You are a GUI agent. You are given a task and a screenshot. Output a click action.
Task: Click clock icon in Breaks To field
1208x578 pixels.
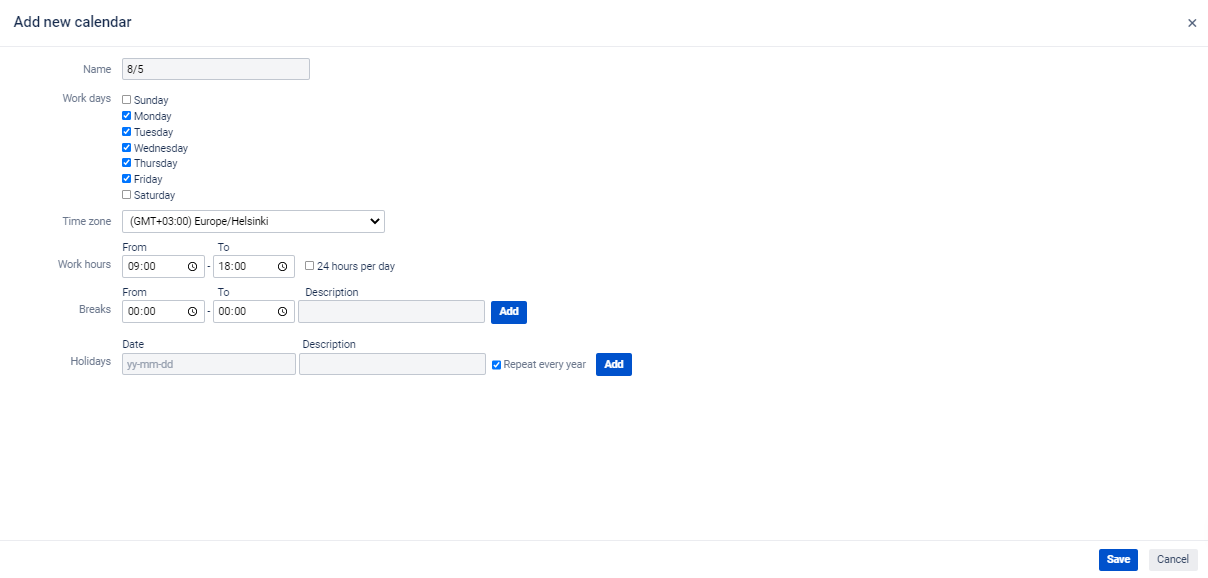coord(282,312)
